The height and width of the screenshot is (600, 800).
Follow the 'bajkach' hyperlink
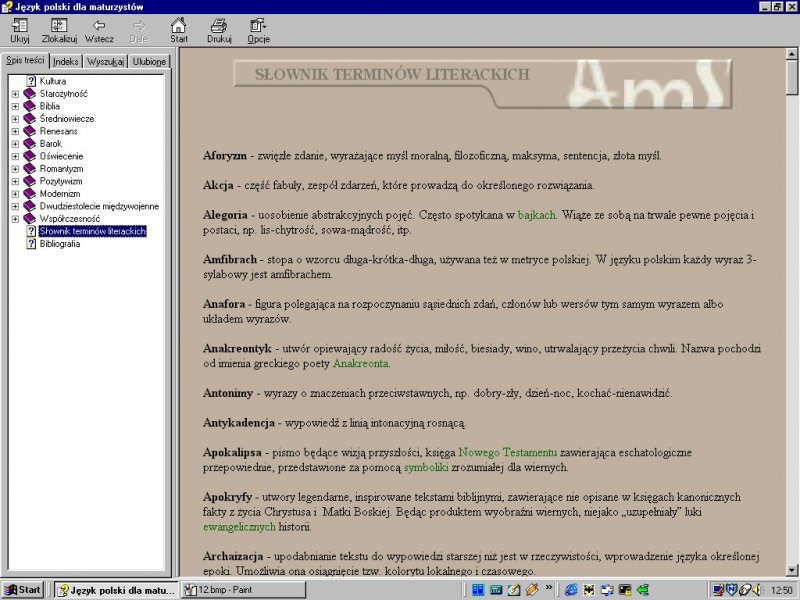pyautogui.click(x=536, y=216)
